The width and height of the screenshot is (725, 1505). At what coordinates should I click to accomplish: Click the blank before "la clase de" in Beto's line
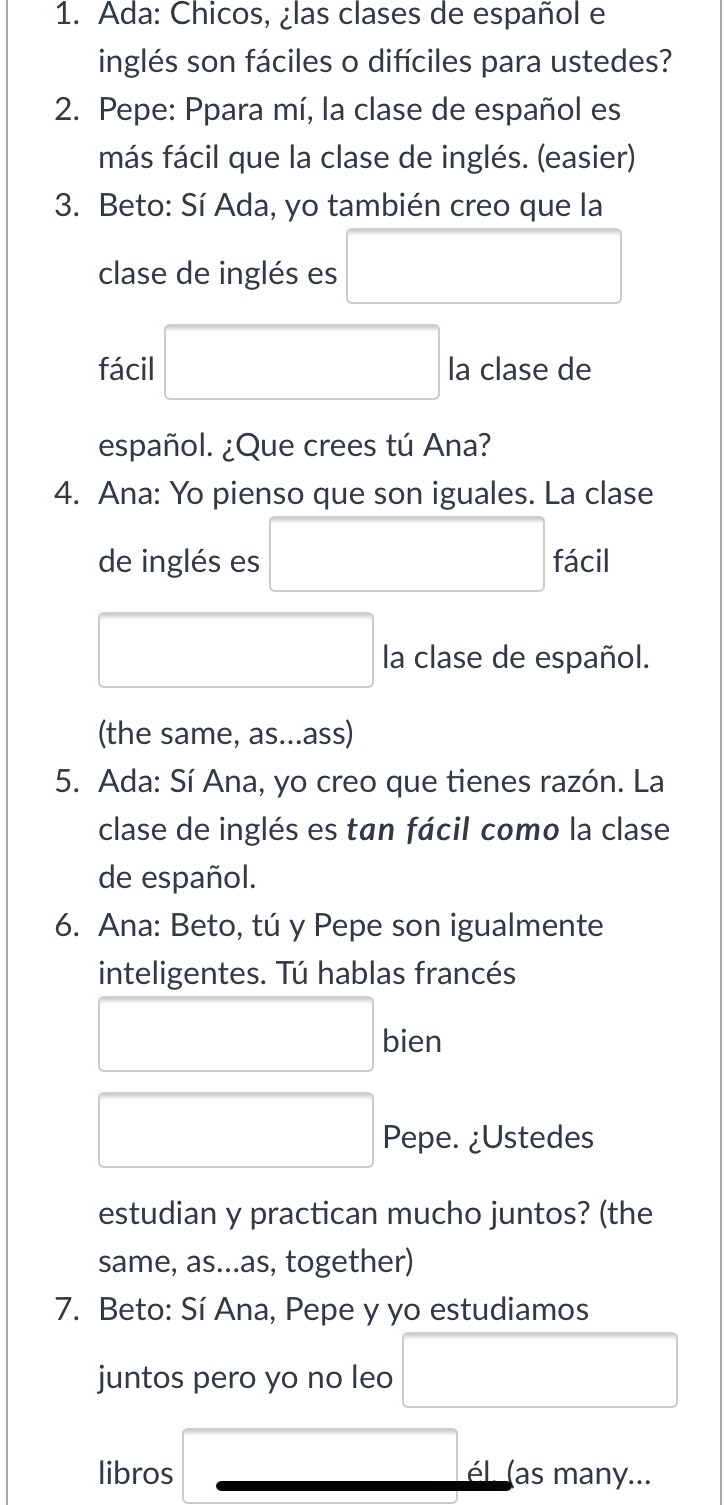click(x=302, y=362)
